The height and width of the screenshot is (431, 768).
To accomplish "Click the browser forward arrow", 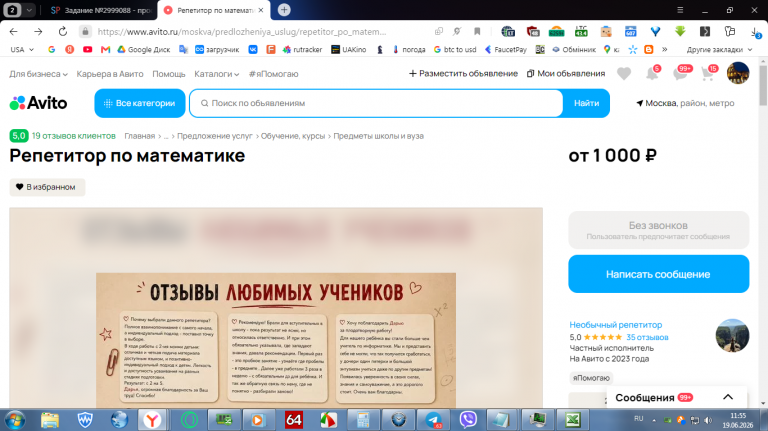I will [x=38, y=31].
